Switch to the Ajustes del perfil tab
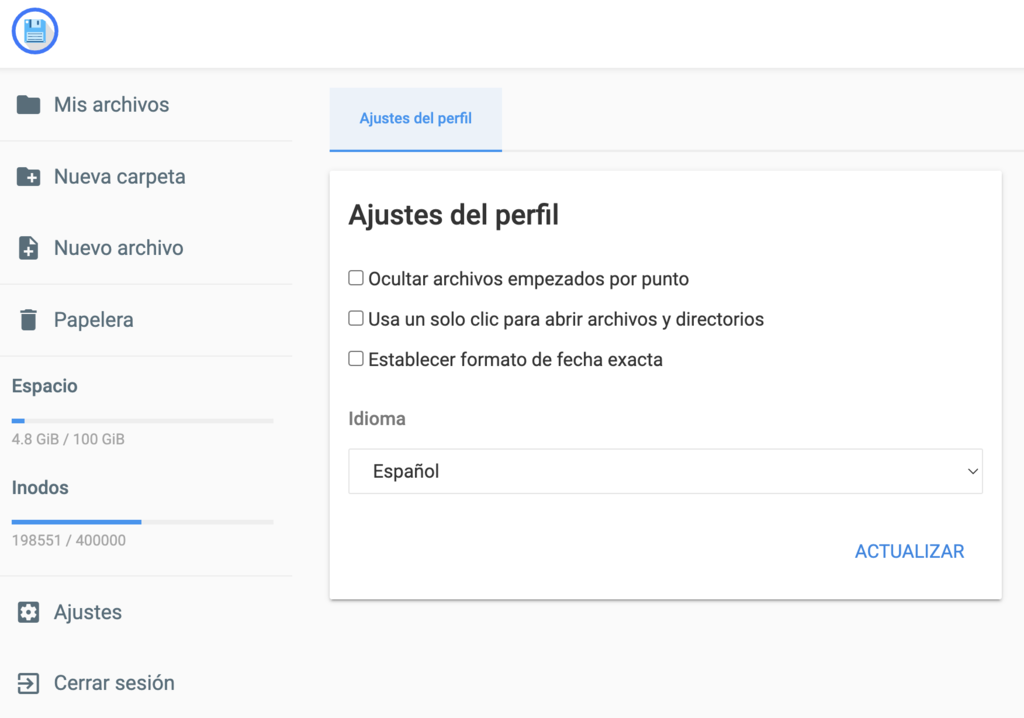The image size is (1024, 718). pos(415,118)
